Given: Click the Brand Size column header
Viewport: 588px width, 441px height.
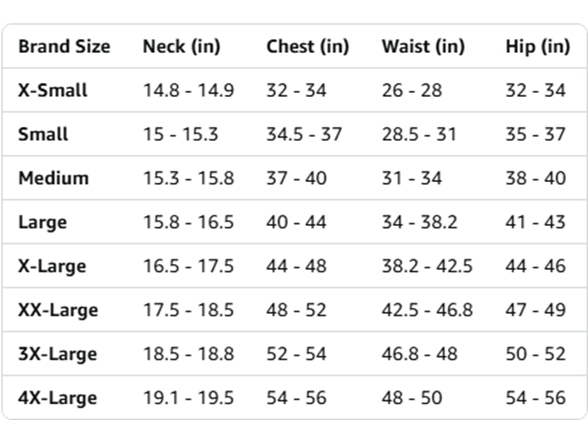Looking at the screenshot, I should pyautogui.click(x=64, y=46).
